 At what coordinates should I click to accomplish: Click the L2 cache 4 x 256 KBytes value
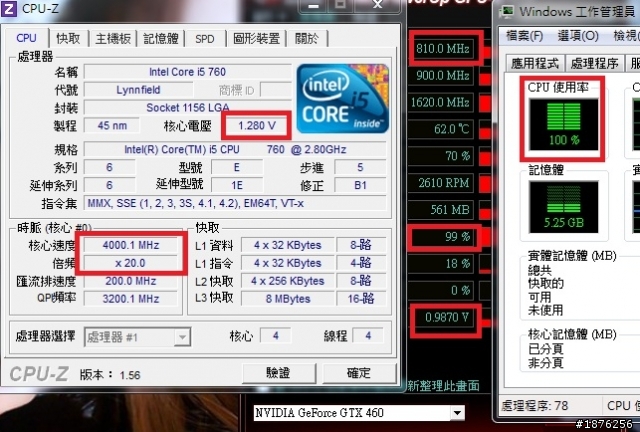click(x=288, y=281)
